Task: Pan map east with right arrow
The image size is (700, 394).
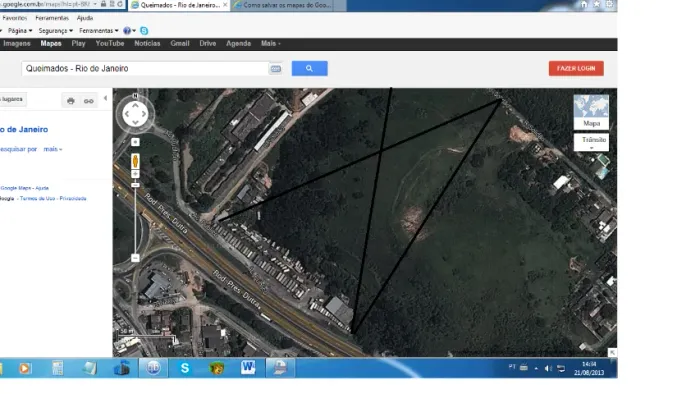Action: pyautogui.click(x=143, y=114)
